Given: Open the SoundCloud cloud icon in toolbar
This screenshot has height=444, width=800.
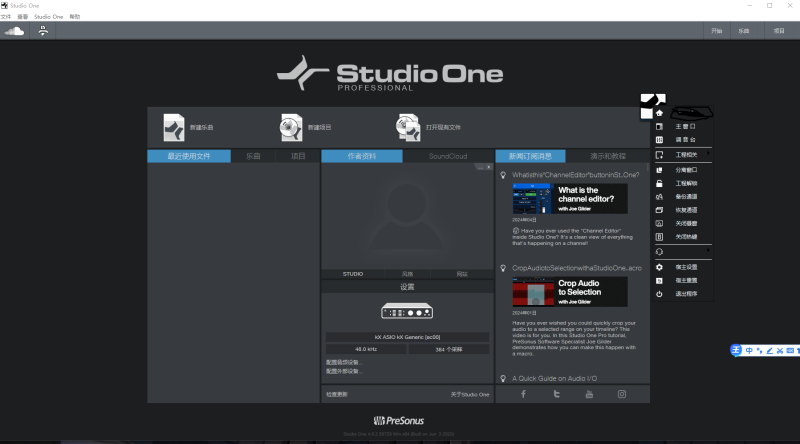Looking at the screenshot, I should click(14, 31).
